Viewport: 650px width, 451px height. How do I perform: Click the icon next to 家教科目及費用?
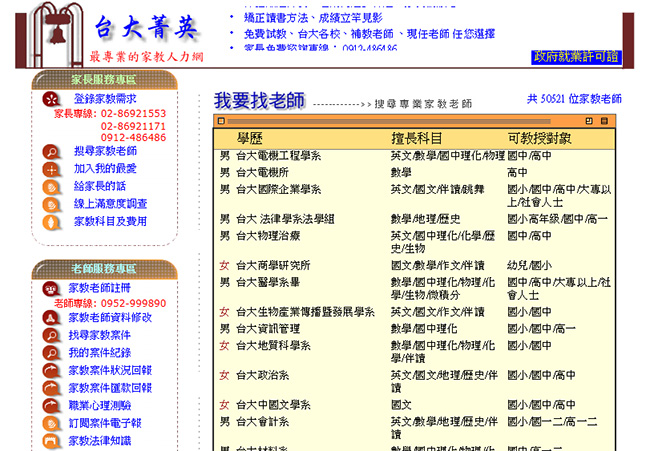[x=51, y=222]
